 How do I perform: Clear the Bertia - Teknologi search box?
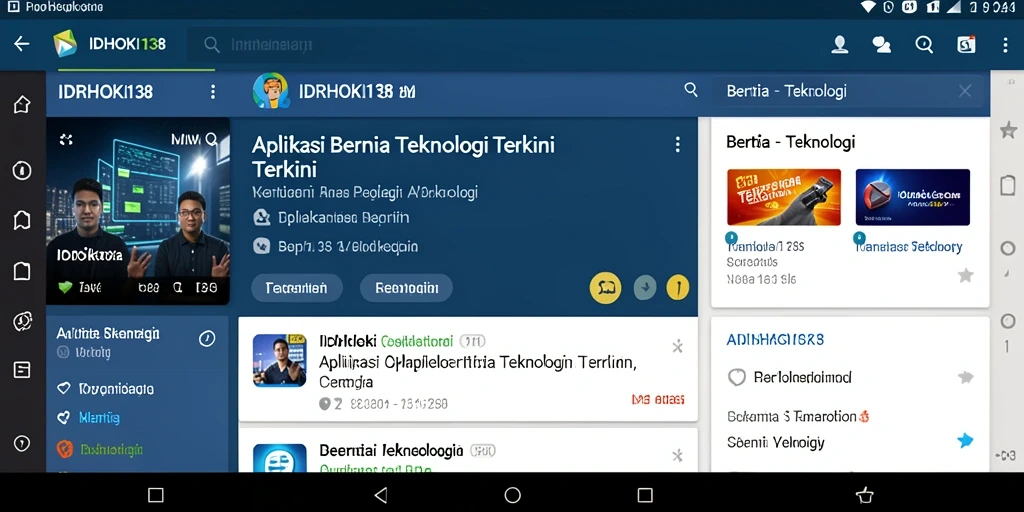click(x=965, y=91)
